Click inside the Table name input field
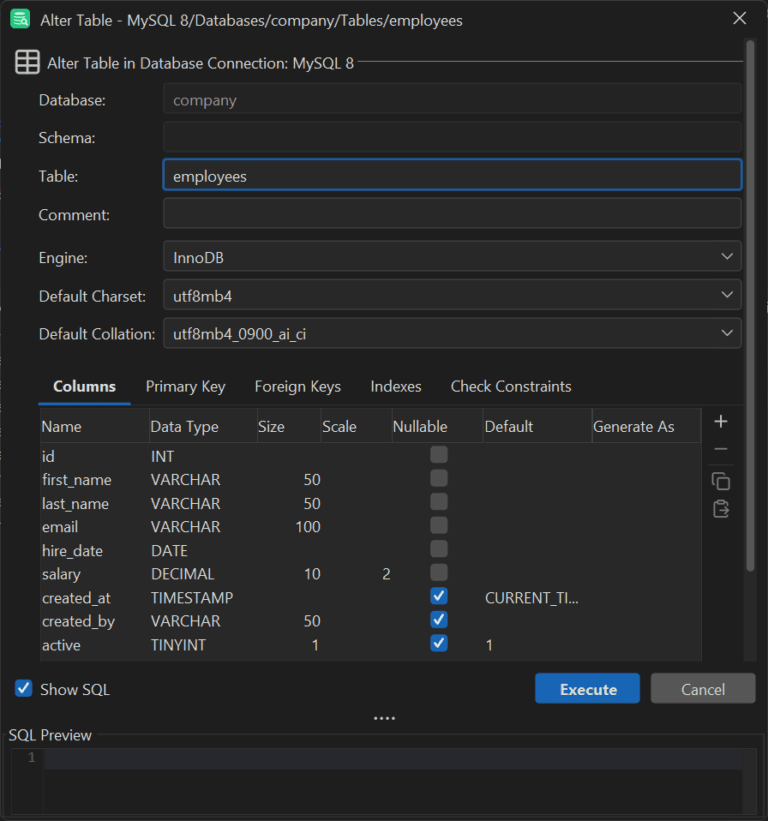 point(450,174)
